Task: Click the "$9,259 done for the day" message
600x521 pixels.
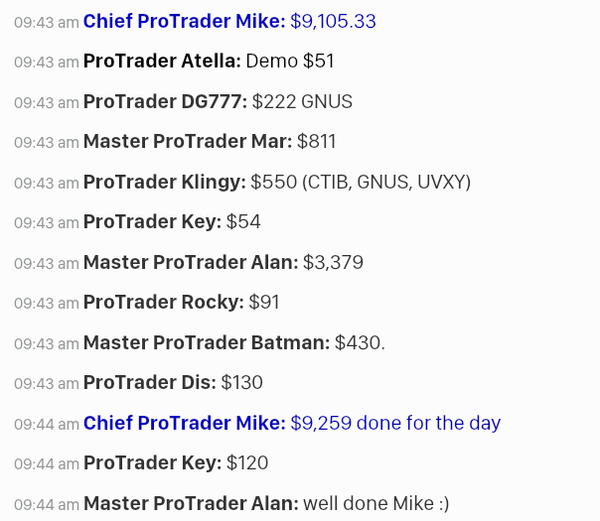Action: click(x=395, y=423)
